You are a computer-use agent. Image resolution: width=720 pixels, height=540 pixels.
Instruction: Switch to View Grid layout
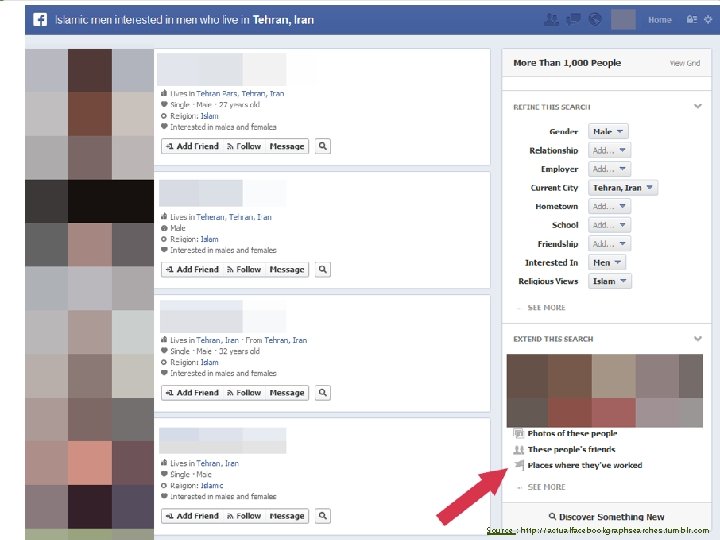tap(684, 63)
